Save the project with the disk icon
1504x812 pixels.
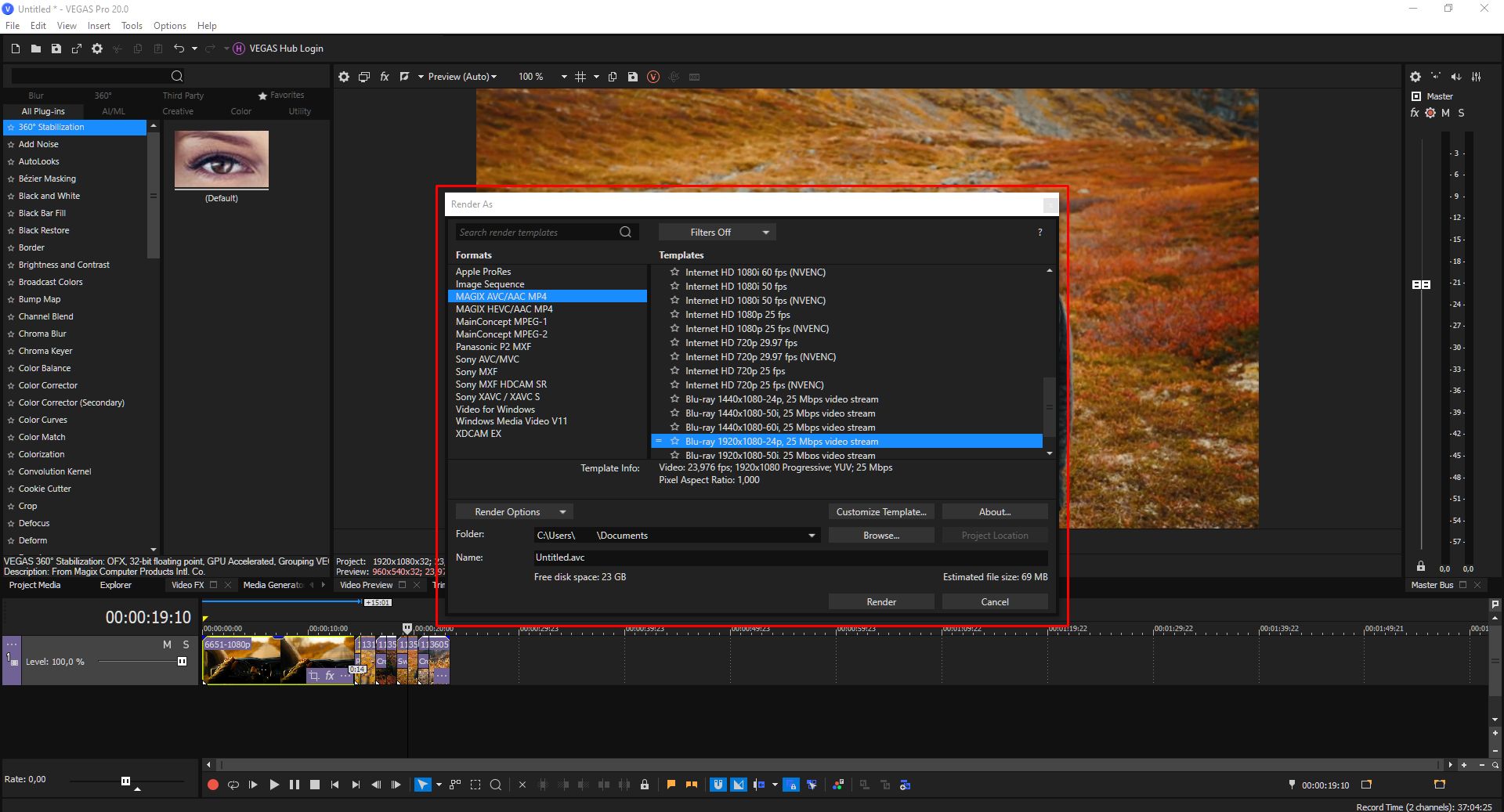point(56,49)
